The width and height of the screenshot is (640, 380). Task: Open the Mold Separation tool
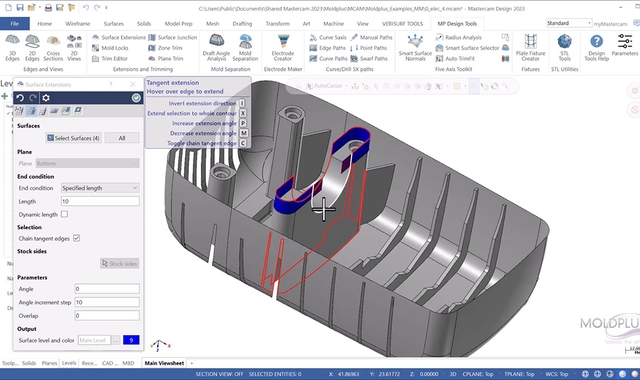[245, 48]
